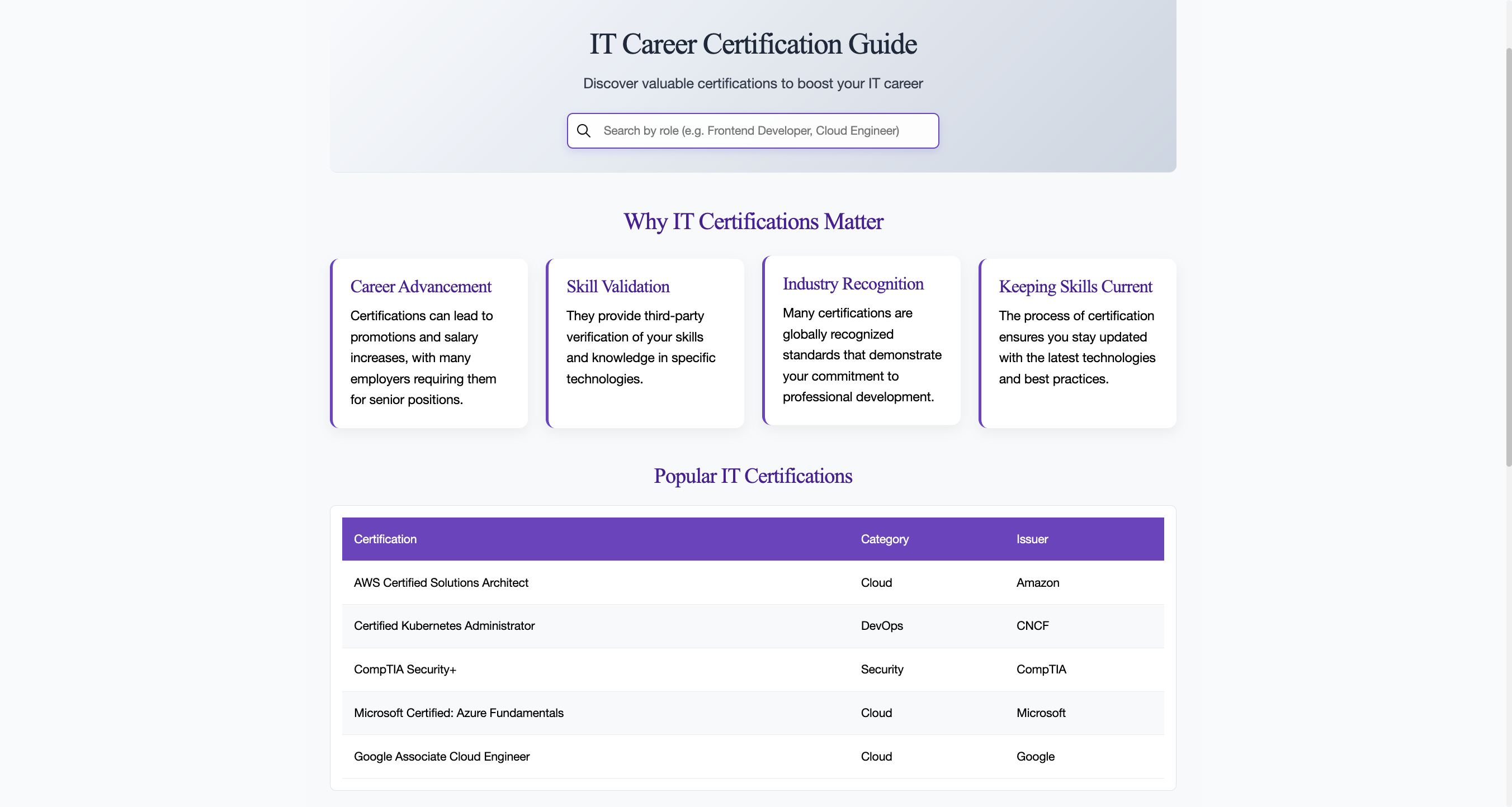Click the Industry Recognition card
Screen dimensions: 1512x807
pos(861,340)
